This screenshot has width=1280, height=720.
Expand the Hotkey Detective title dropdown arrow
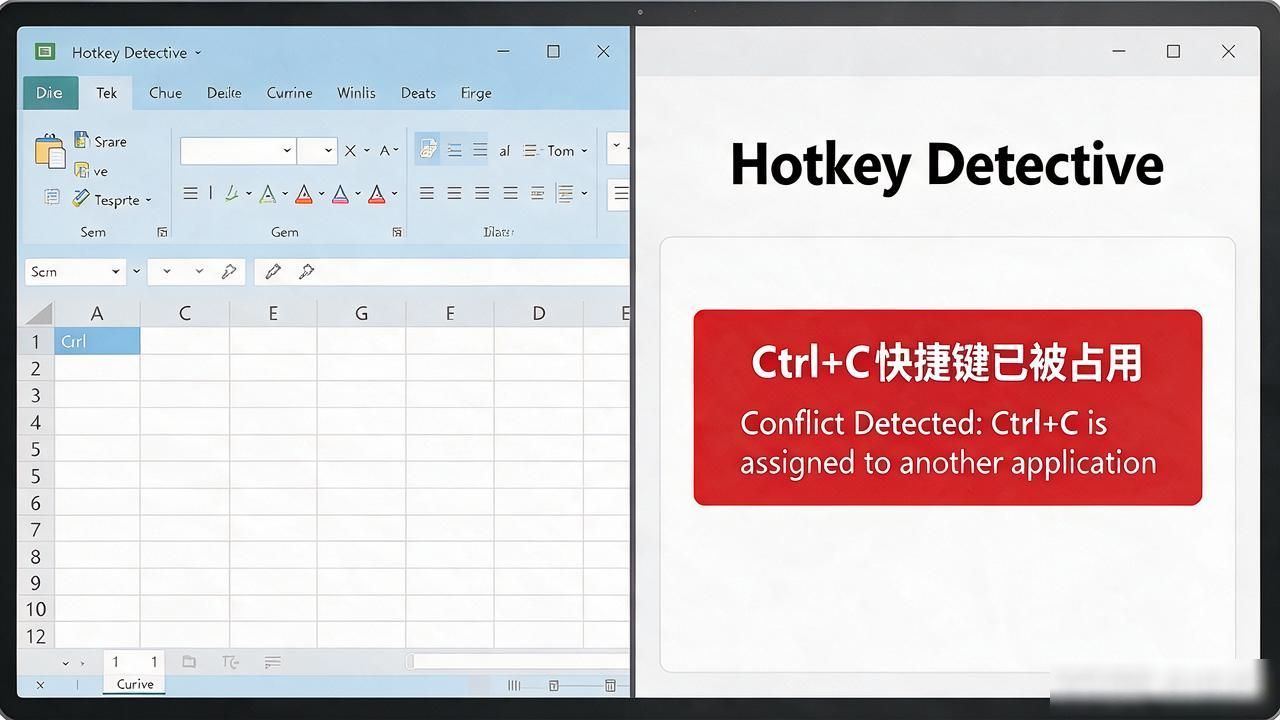[197, 53]
